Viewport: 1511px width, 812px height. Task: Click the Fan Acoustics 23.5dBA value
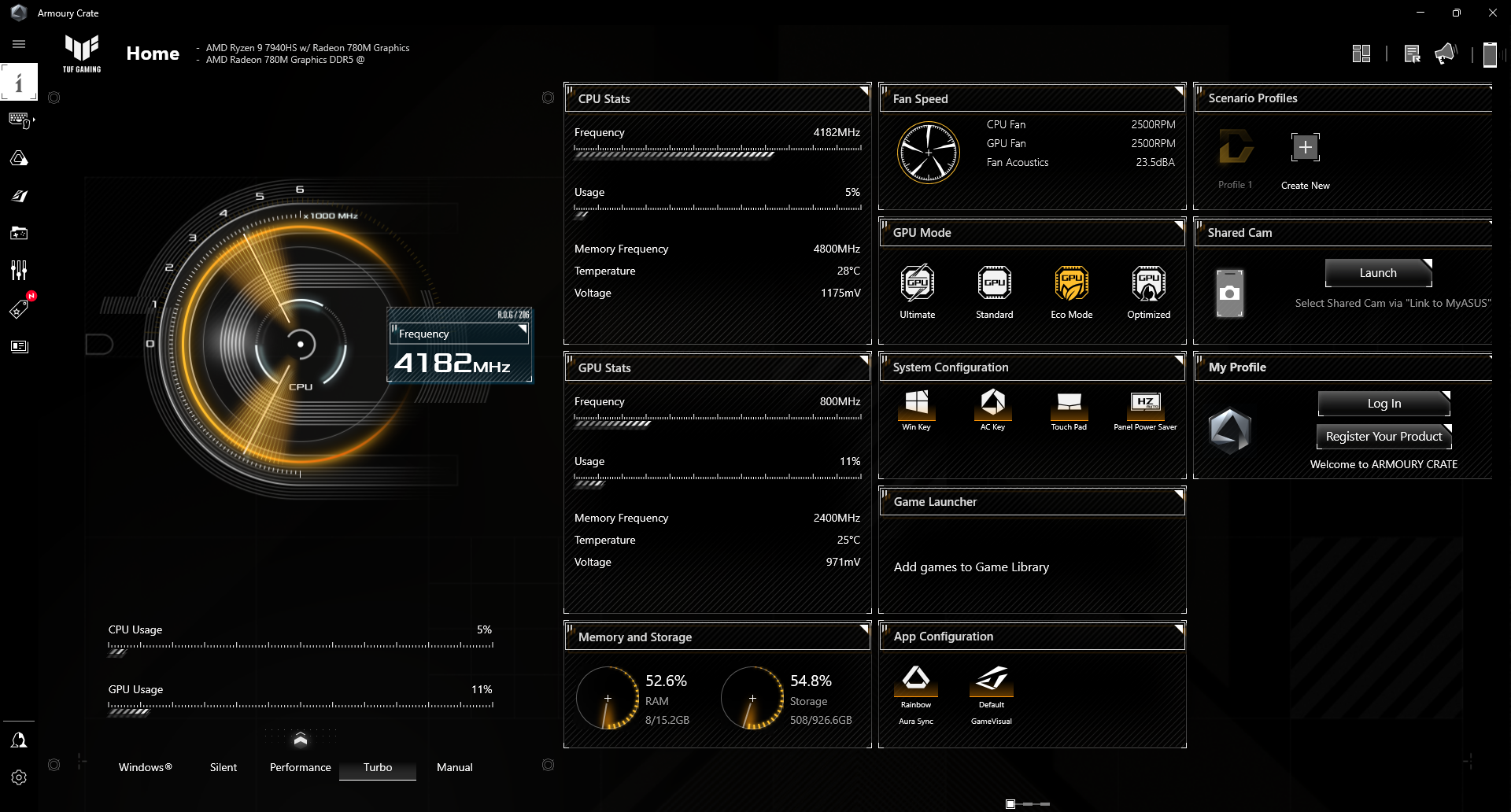1155,163
